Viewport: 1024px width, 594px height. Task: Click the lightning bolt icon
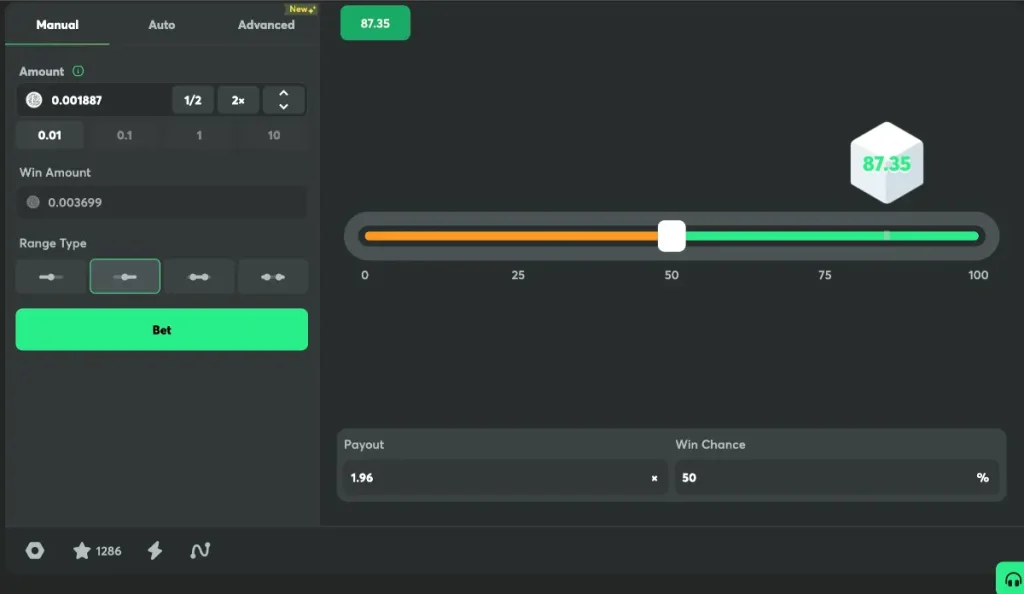click(x=155, y=551)
